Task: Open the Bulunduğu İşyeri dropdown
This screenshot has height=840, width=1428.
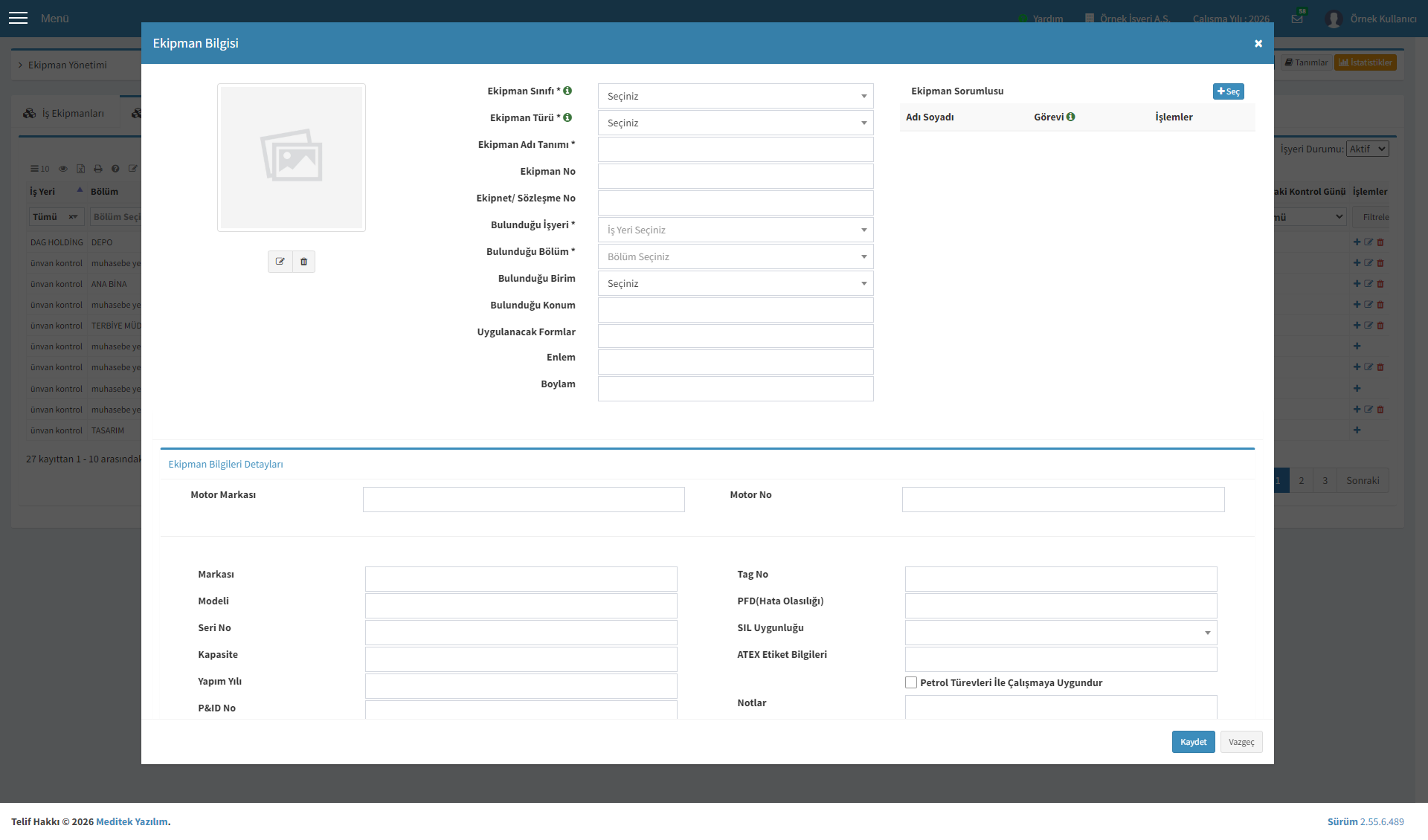Action: click(736, 230)
